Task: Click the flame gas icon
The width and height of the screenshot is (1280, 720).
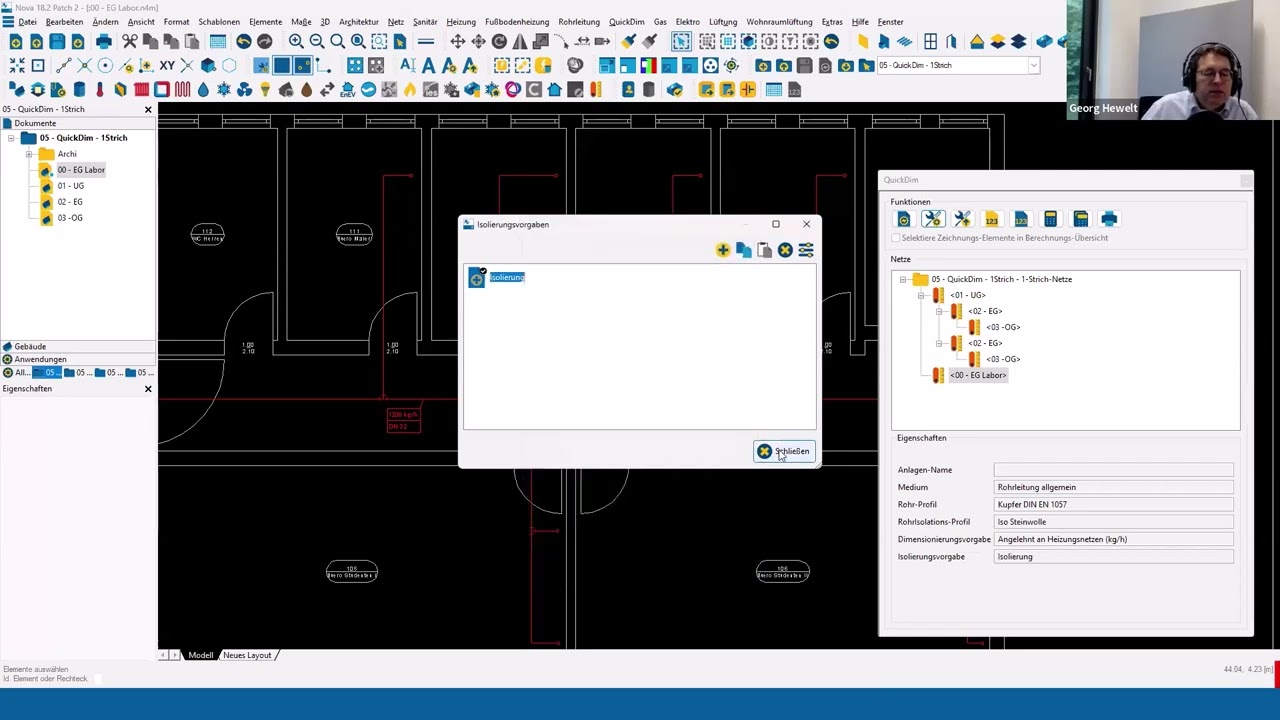Action: click(410, 90)
